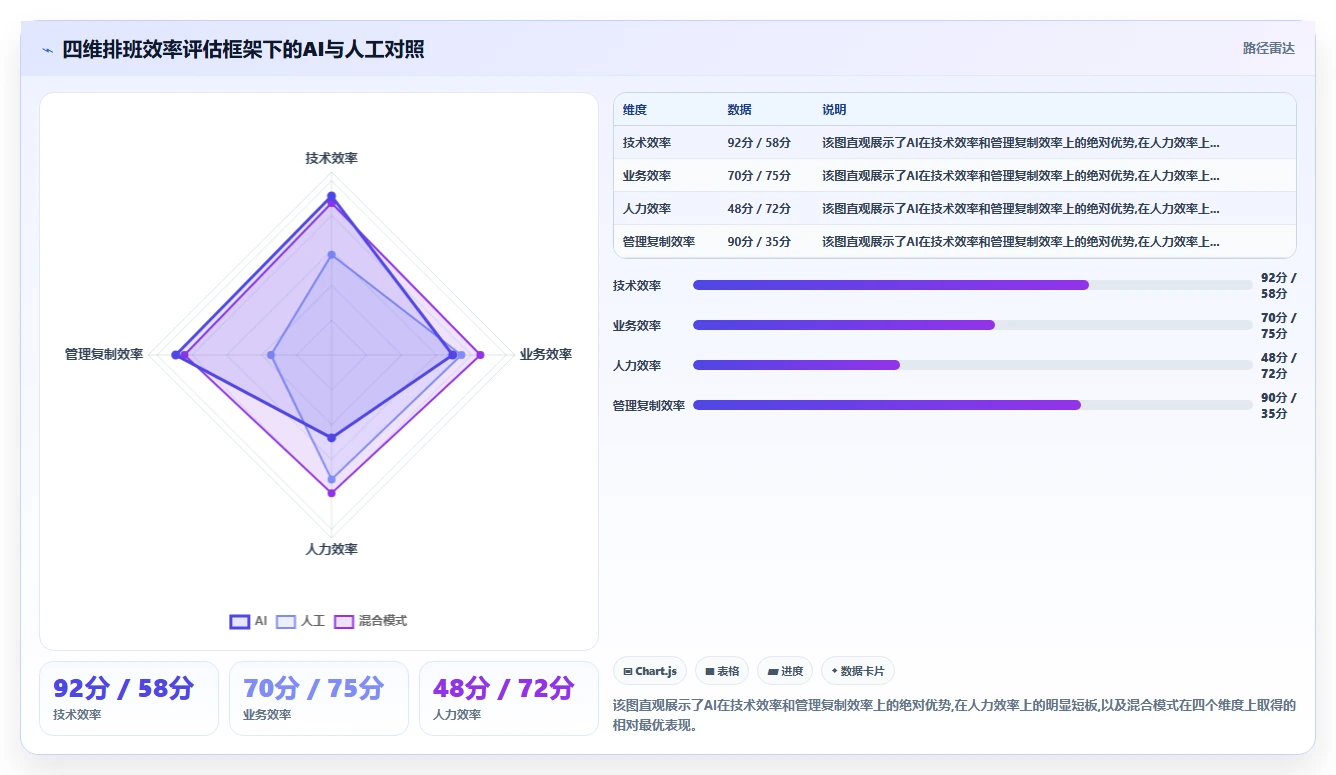Click the 人力效率 progress bar
Screen dimensions: 1336x775
click(972, 365)
